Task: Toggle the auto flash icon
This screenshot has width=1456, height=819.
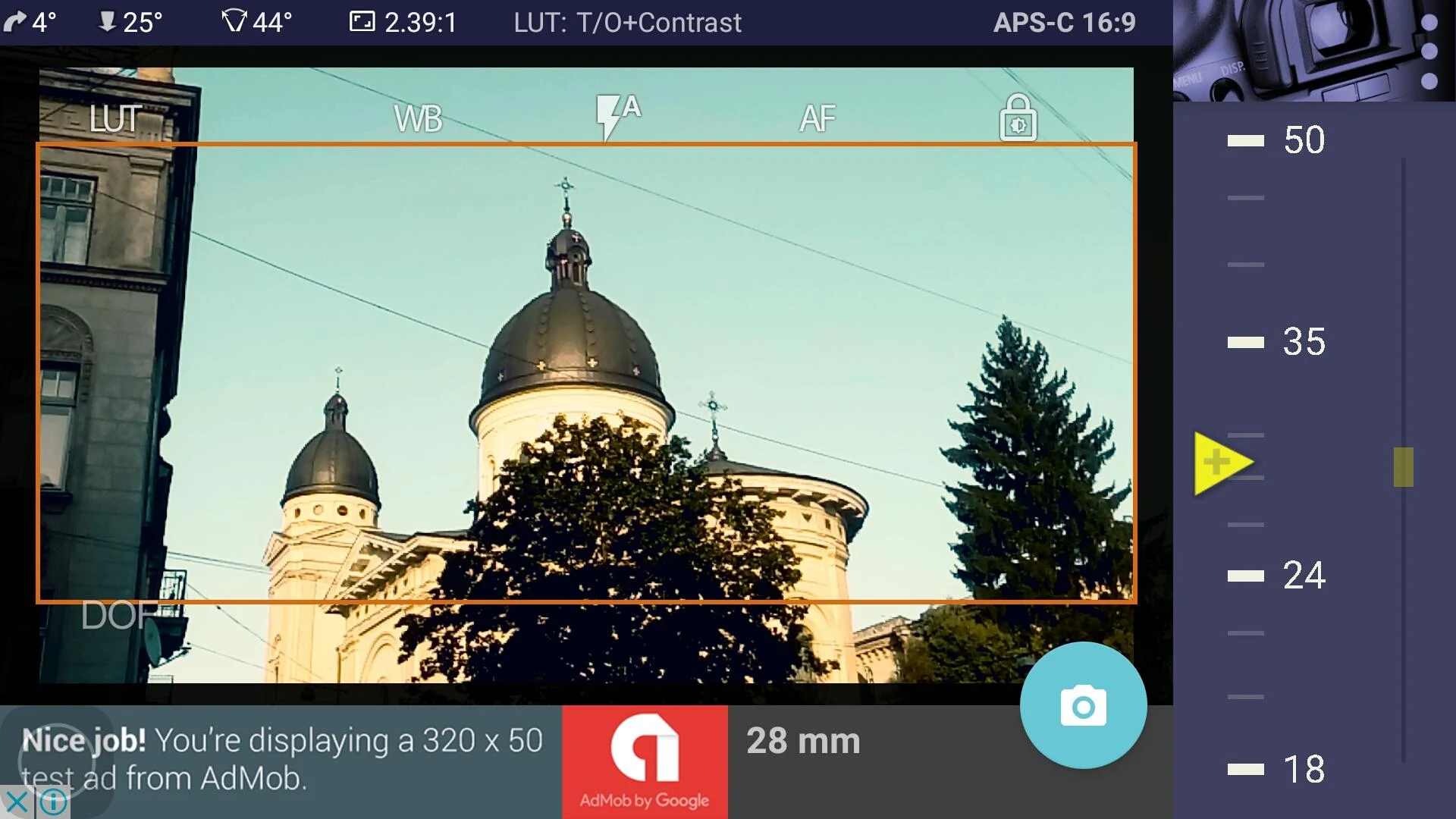Action: (618, 118)
